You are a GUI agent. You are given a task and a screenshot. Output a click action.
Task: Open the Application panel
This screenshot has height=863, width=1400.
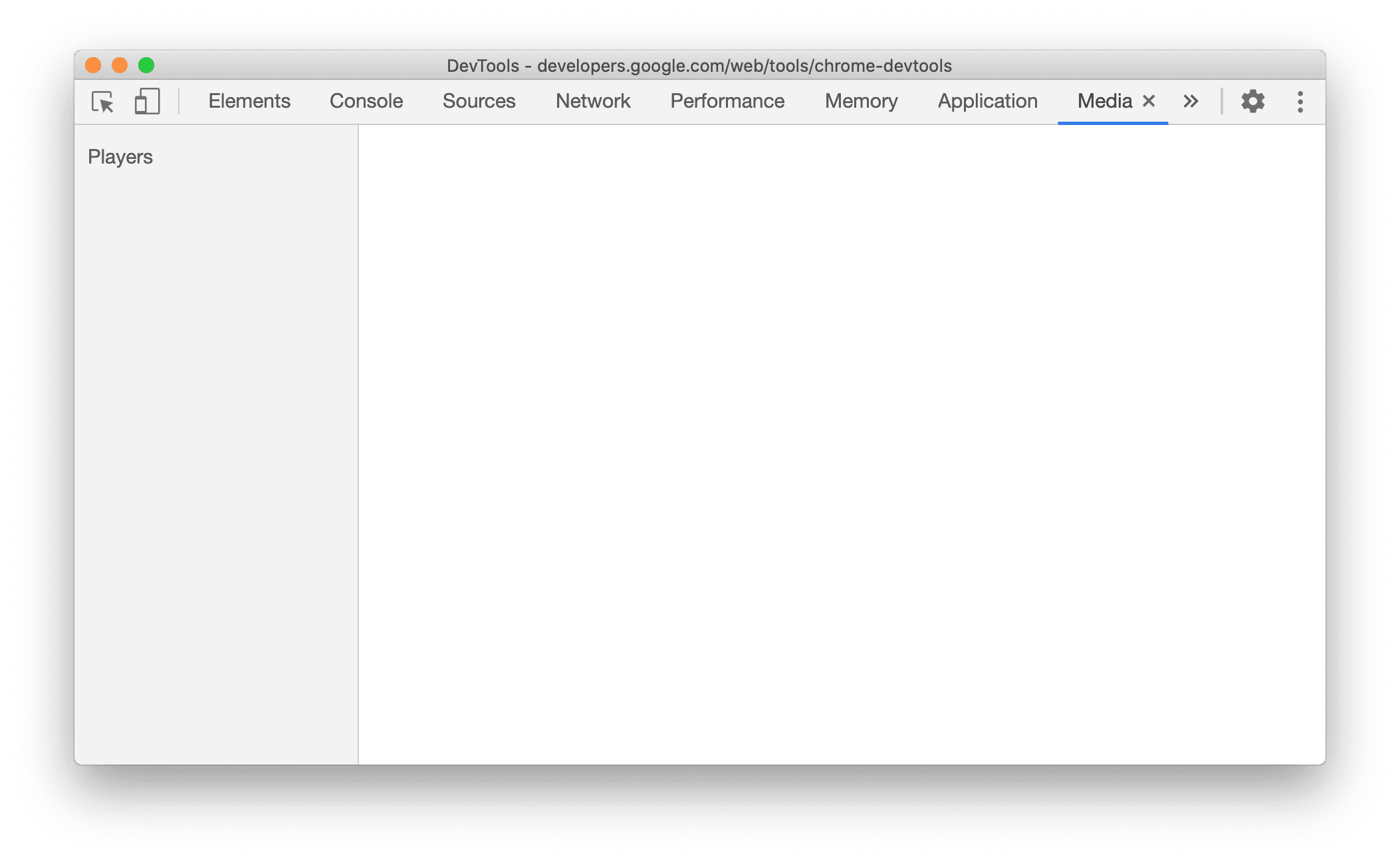[x=986, y=101]
